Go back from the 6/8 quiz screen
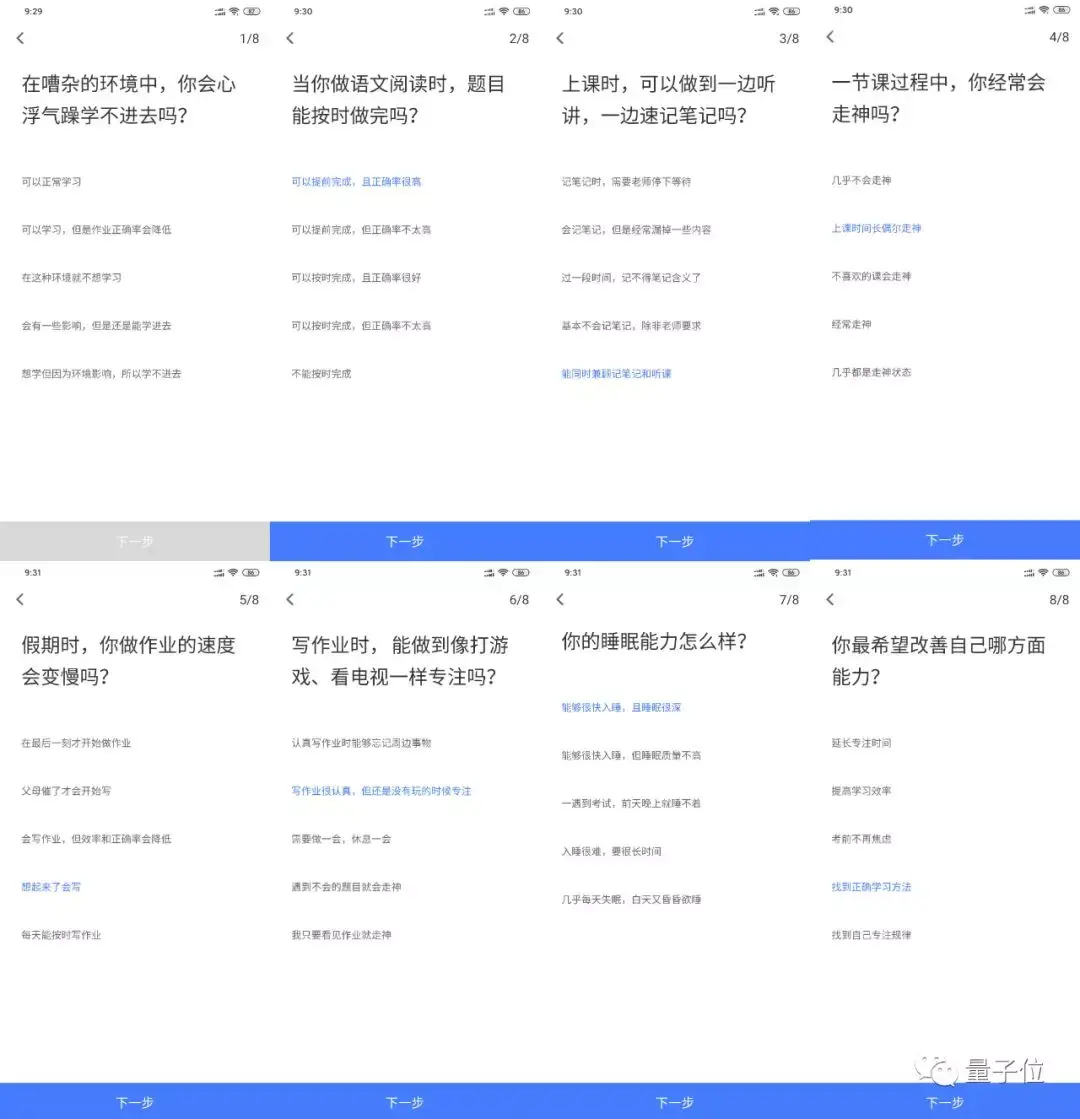The width and height of the screenshot is (1080, 1119). (291, 599)
